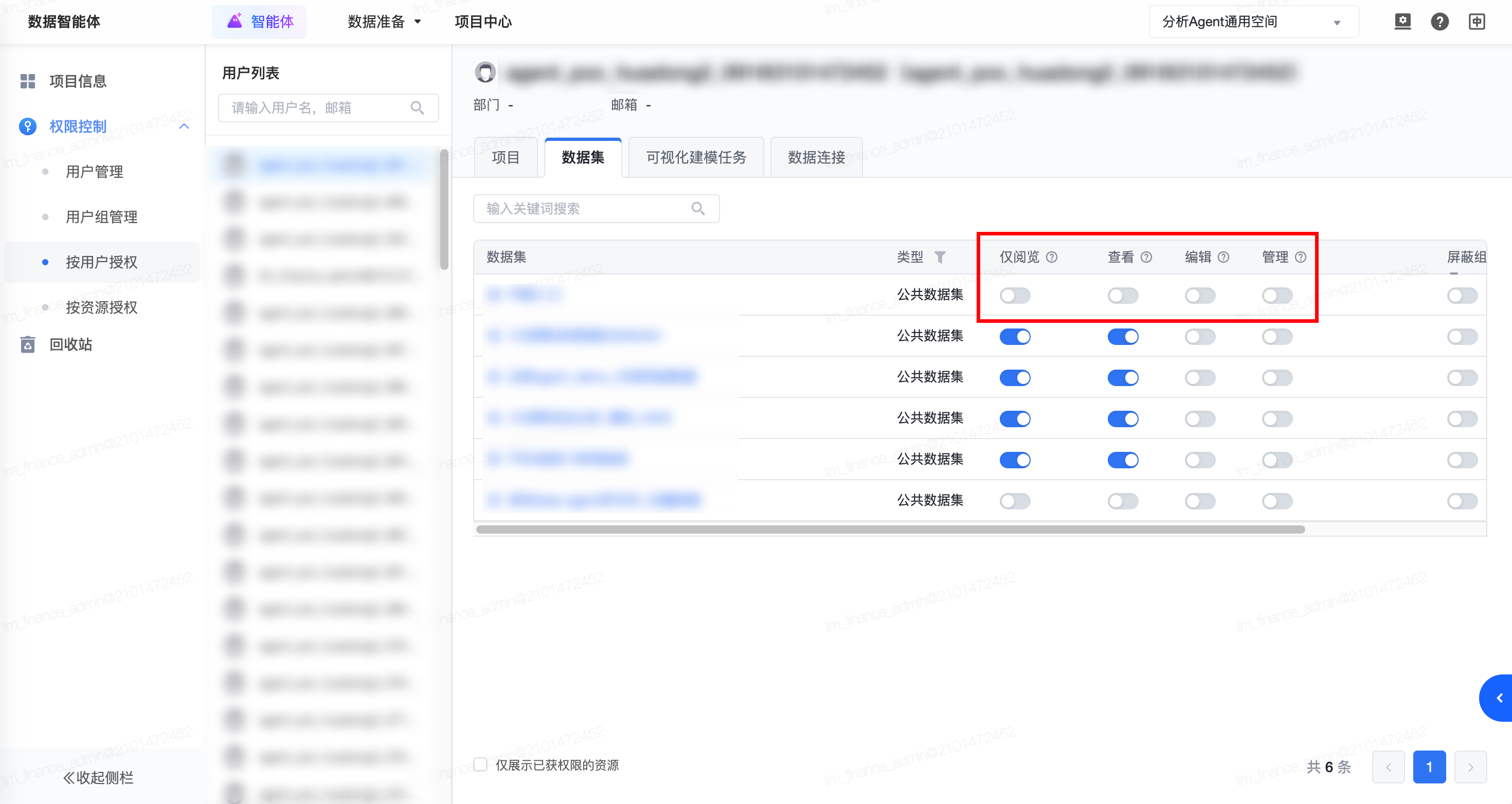Select 按用户授权 in sidebar
Screen dimensions: 1512x804
(x=101, y=262)
